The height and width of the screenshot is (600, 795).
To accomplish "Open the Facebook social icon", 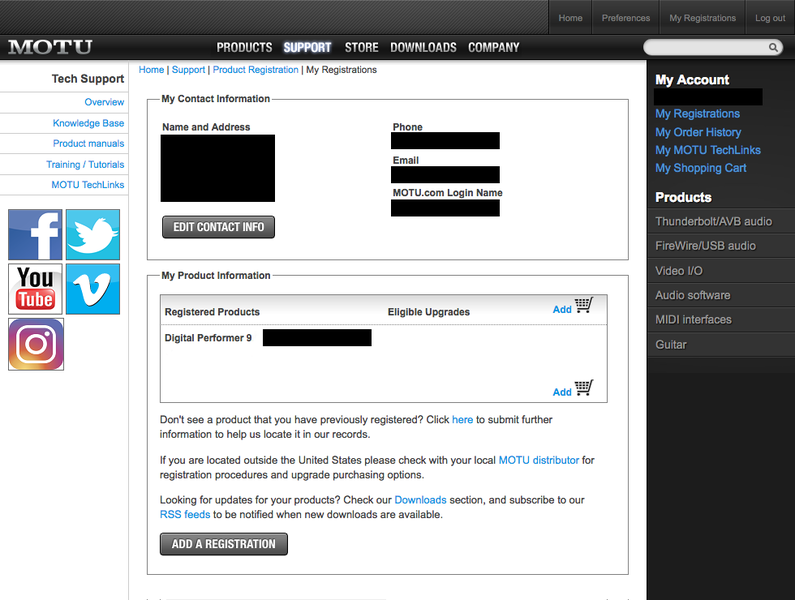I will (35, 235).
